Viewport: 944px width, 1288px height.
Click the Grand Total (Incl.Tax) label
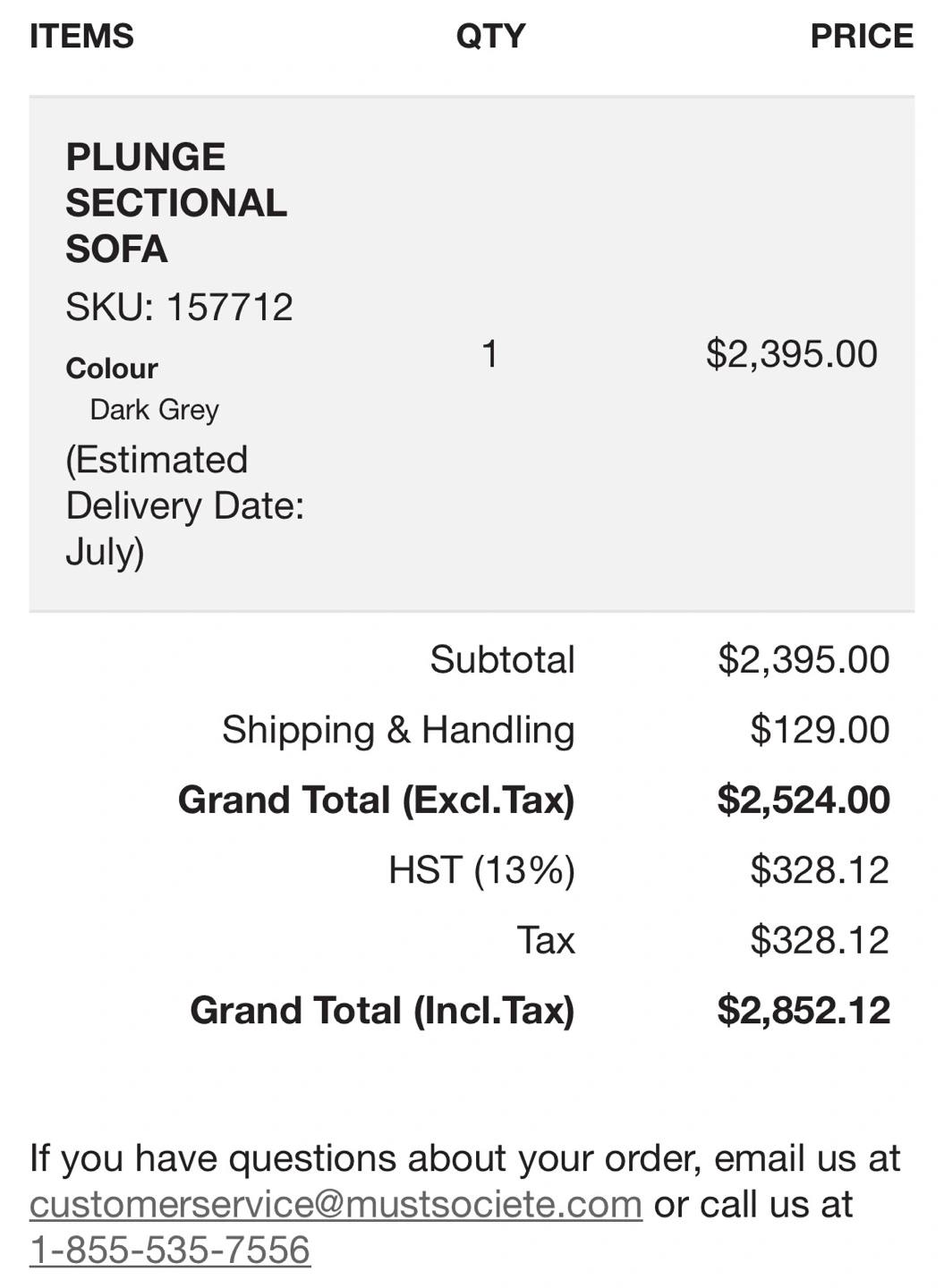point(382,1011)
